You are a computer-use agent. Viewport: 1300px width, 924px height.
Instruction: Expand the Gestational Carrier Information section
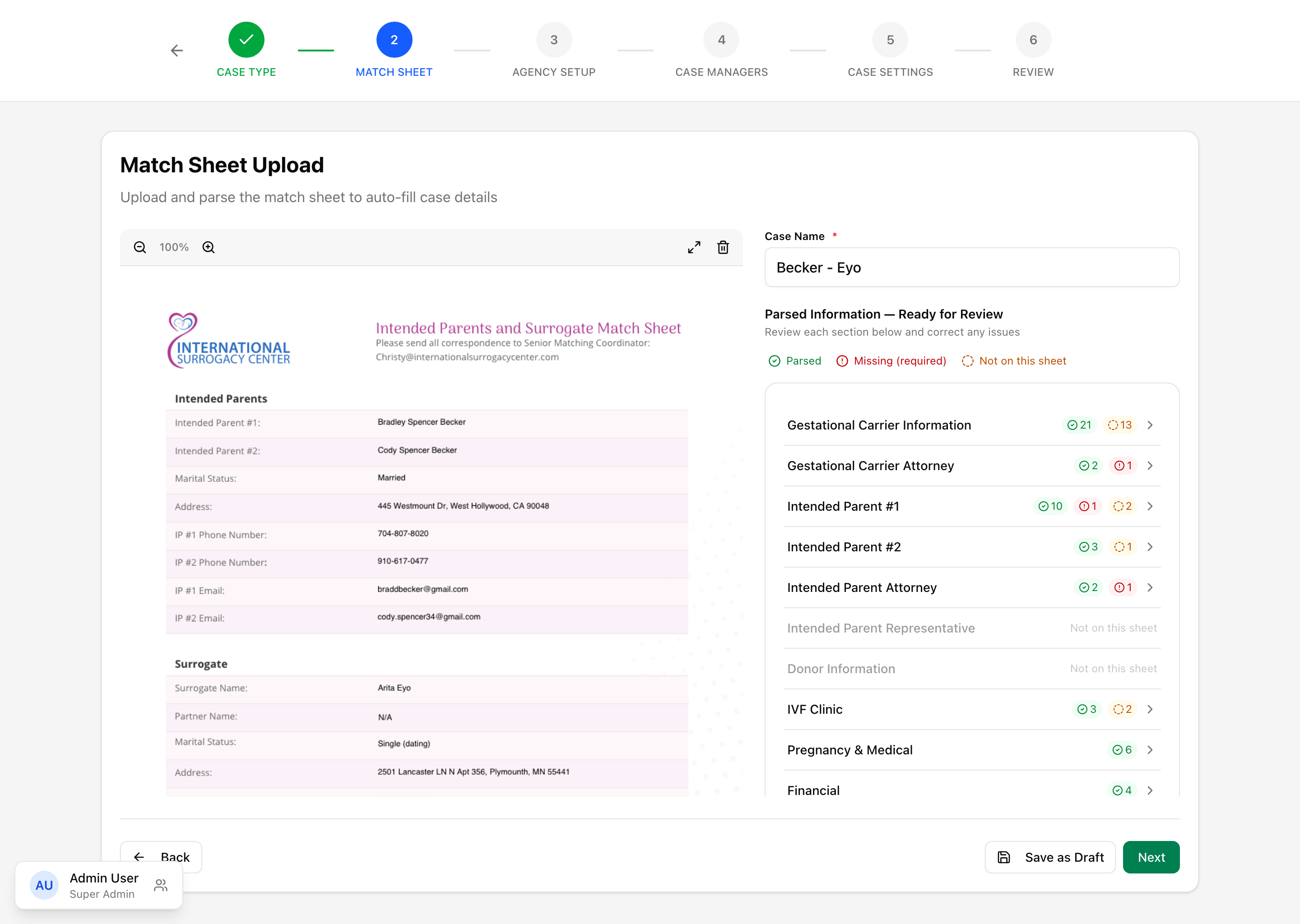[971, 425]
